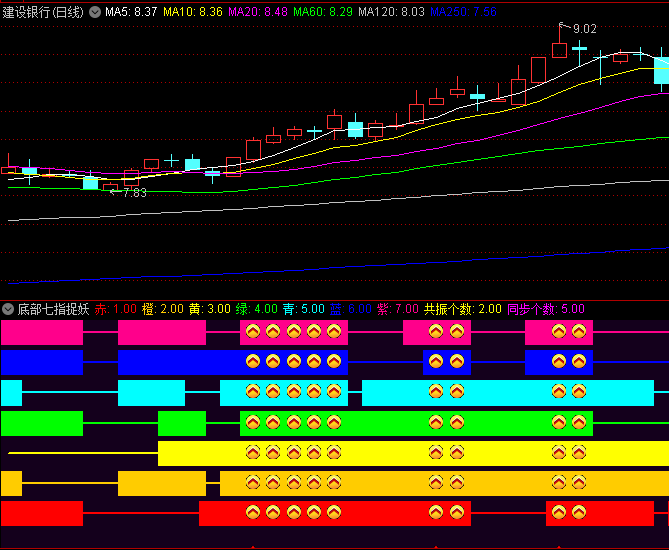
Task: Select the MA60: 8.29 label
Action: point(323,12)
